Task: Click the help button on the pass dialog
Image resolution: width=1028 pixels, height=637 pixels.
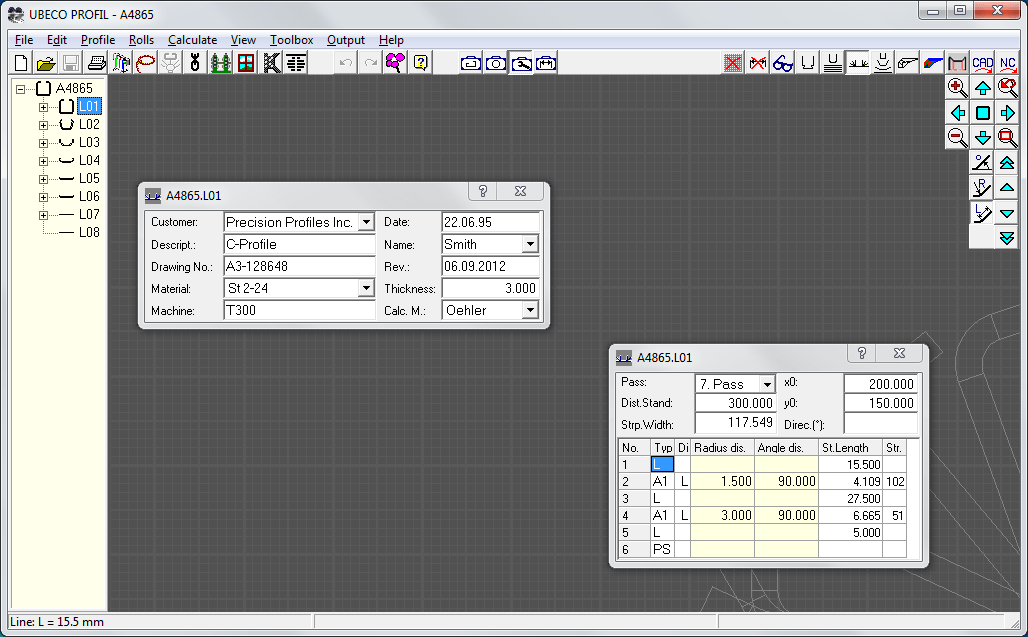Action: [x=861, y=353]
